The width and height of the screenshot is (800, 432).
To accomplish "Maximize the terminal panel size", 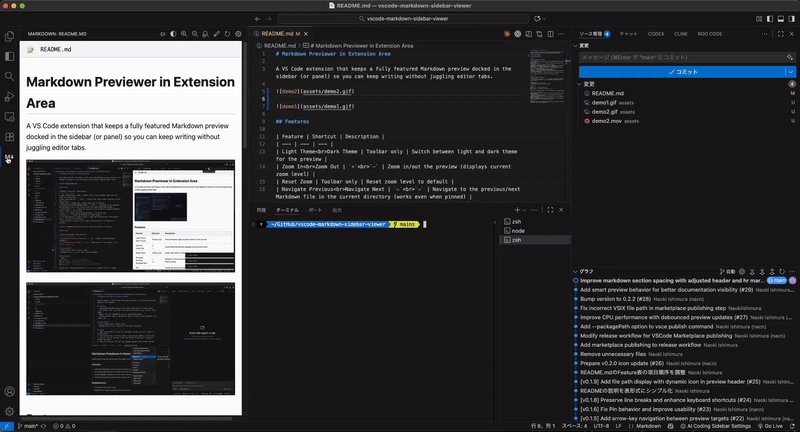I will click(550, 210).
